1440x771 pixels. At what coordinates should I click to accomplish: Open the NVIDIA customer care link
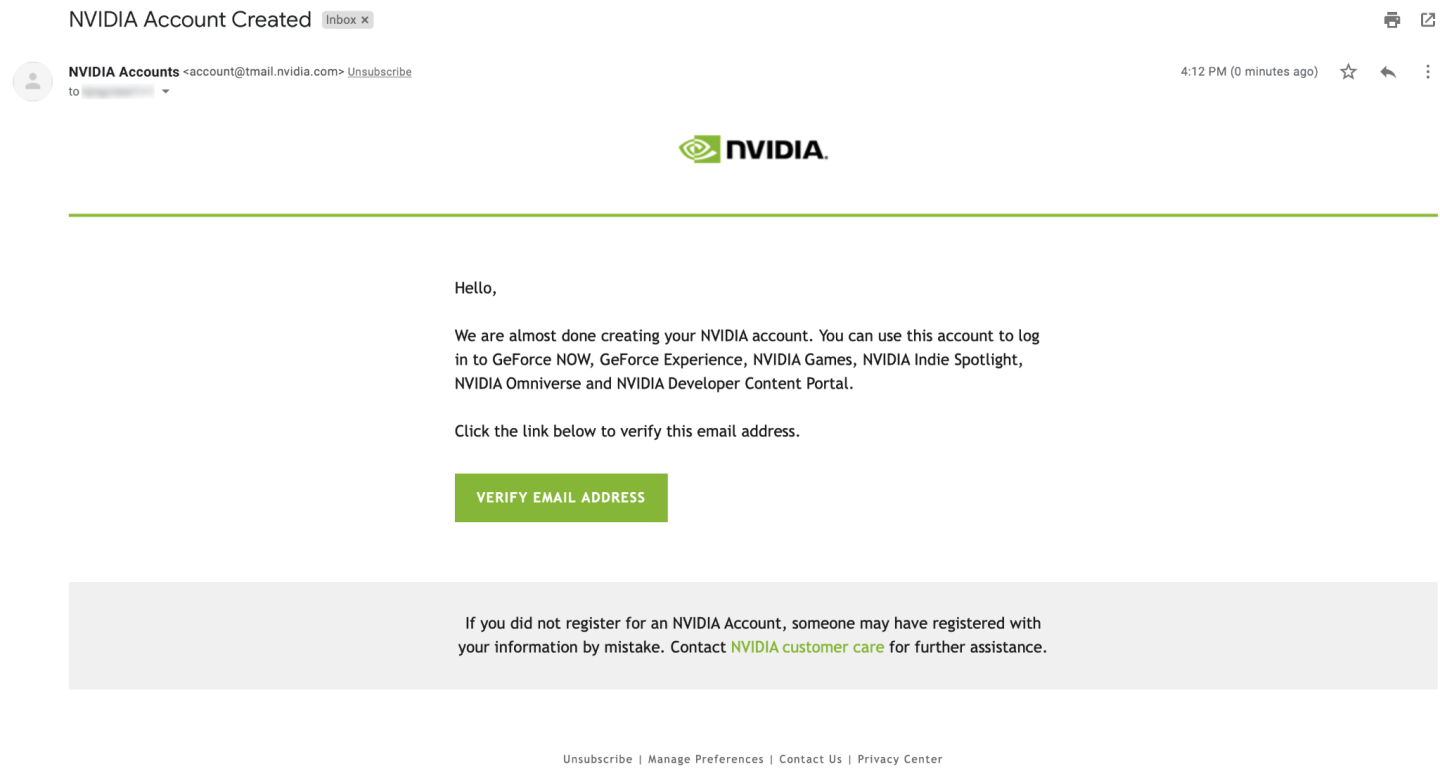806,647
